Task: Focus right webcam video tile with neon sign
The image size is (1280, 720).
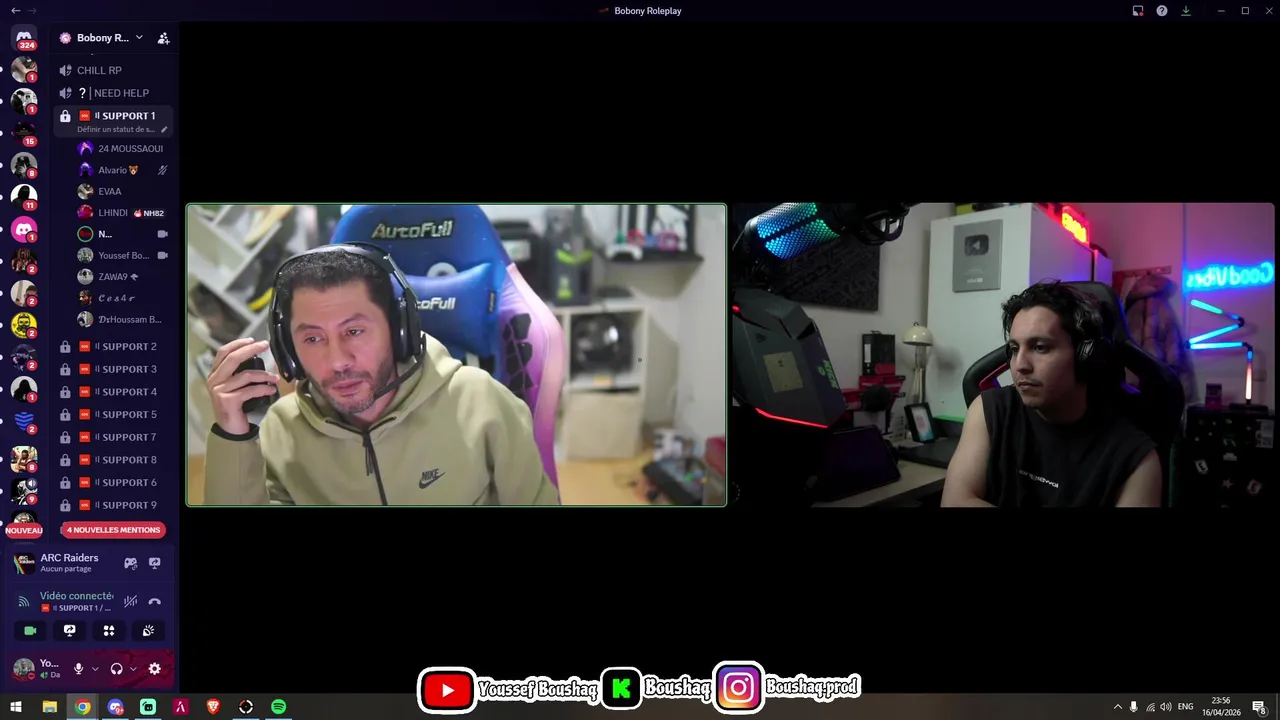Action: [x=1004, y=355]
